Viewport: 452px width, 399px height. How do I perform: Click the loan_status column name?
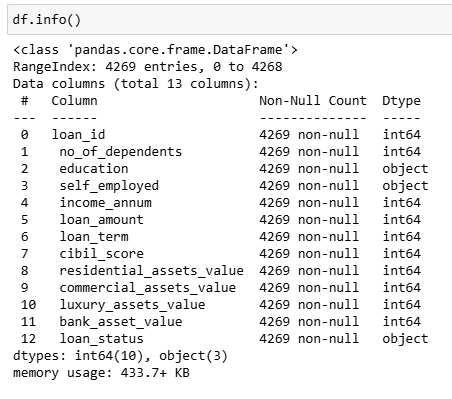point(101,339)
